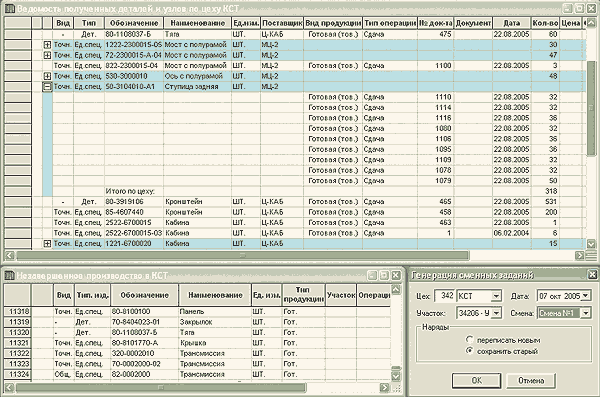Viewport: 600px width, 397px height.
Task: Click Тип продукции header in Незавершенное производство
Action: tap(303, 295)
